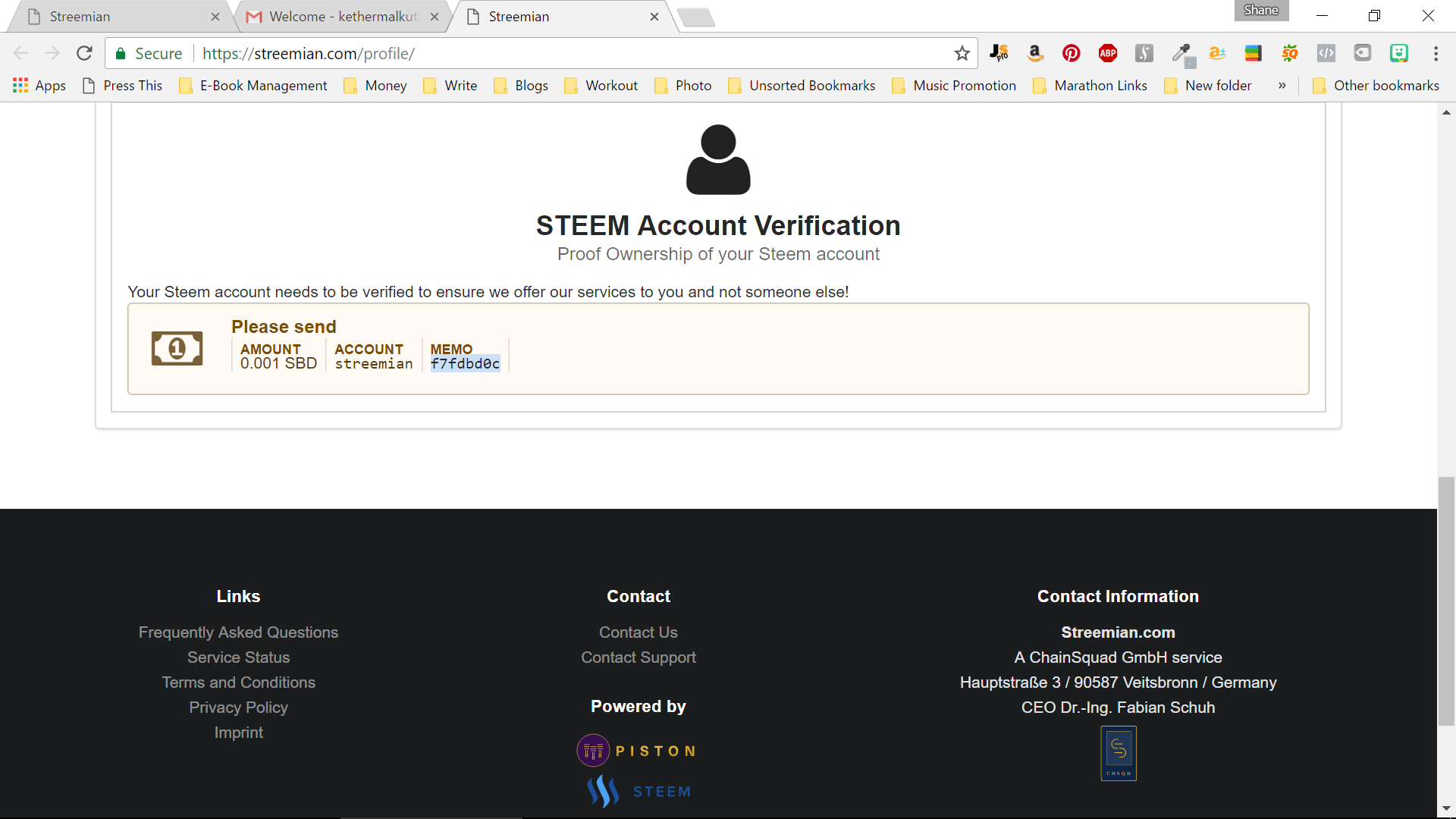Viewport: 1456px width, 819px height.
Task: Open the Chrome three-dot menu
Action: tap(1436, 53)
